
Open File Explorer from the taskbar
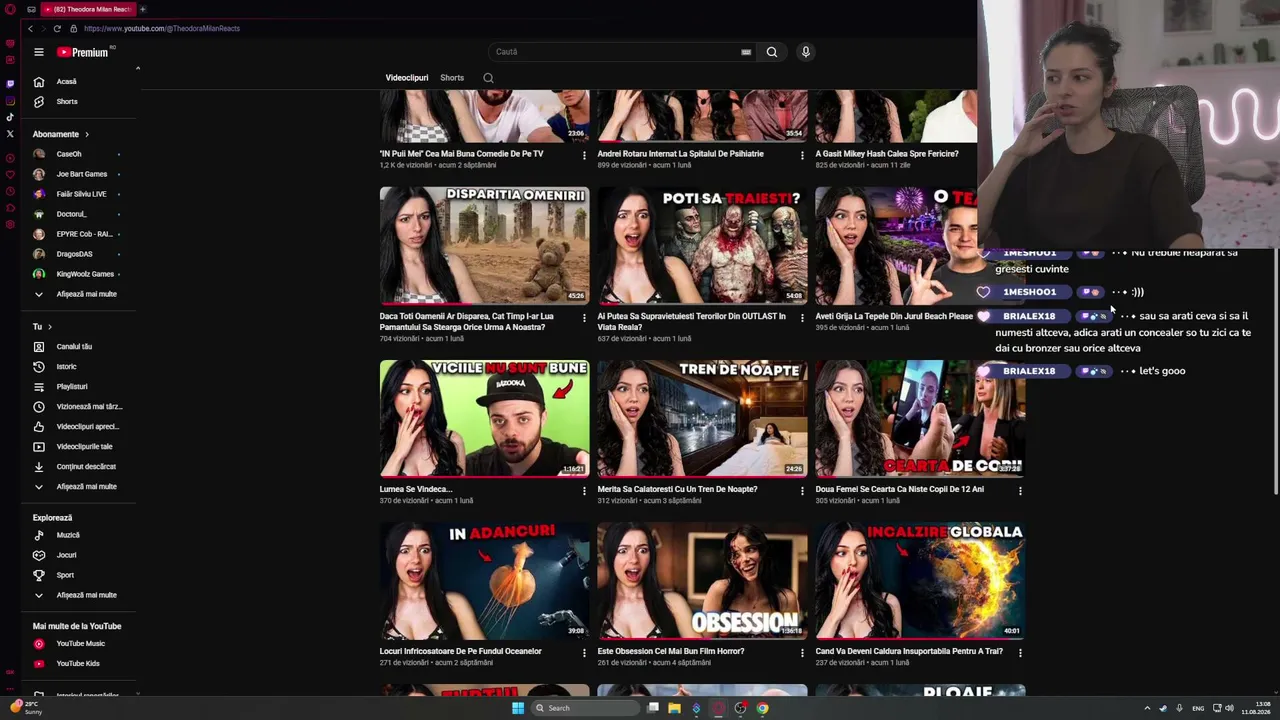click(674, 708)
